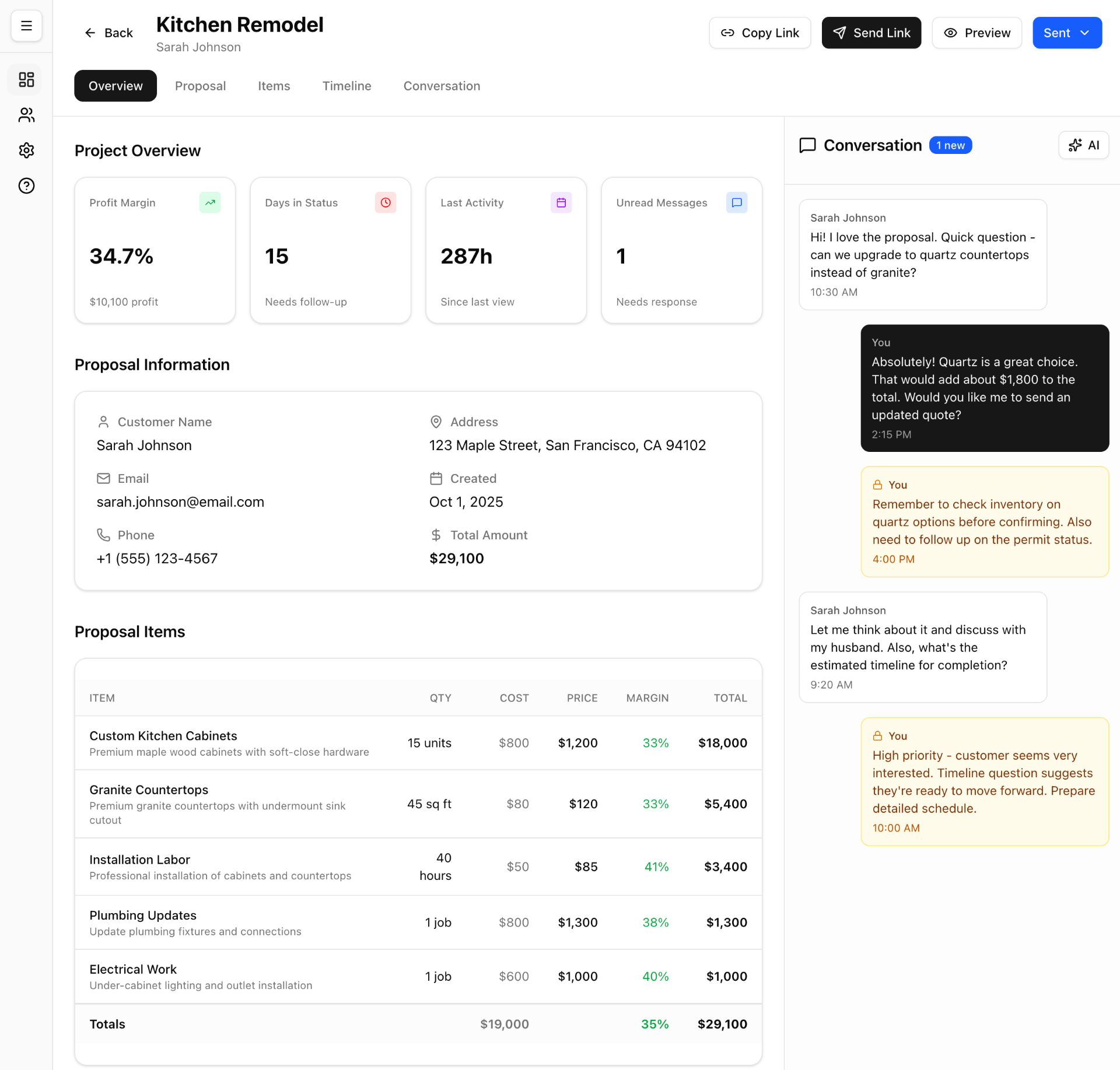The width and height of the screenshot is (1120, 1070).
Task: Click the hamburger menu icon
Action: pyautogui.click(x=26, y=26)
